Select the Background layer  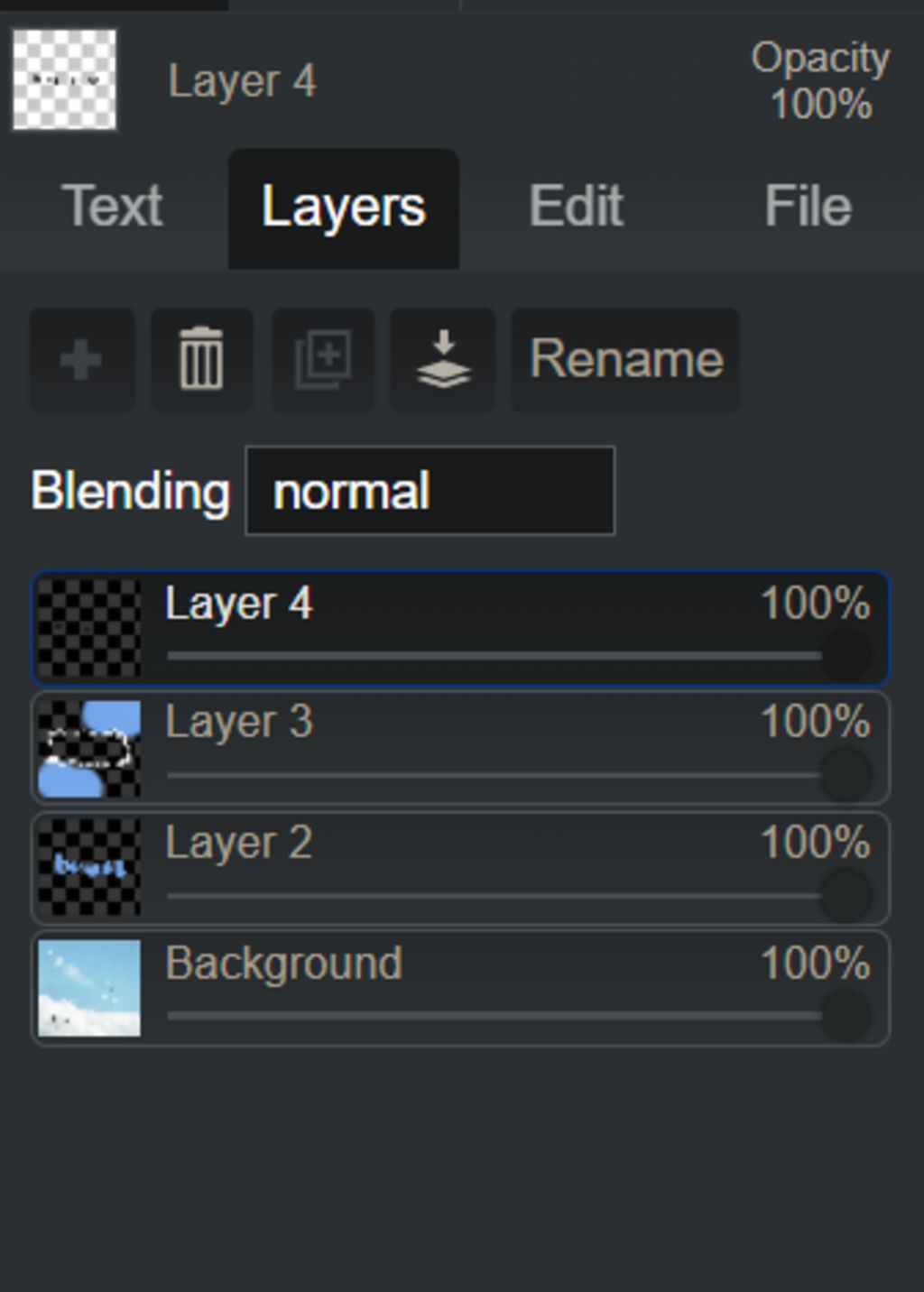tap(460, 988)
